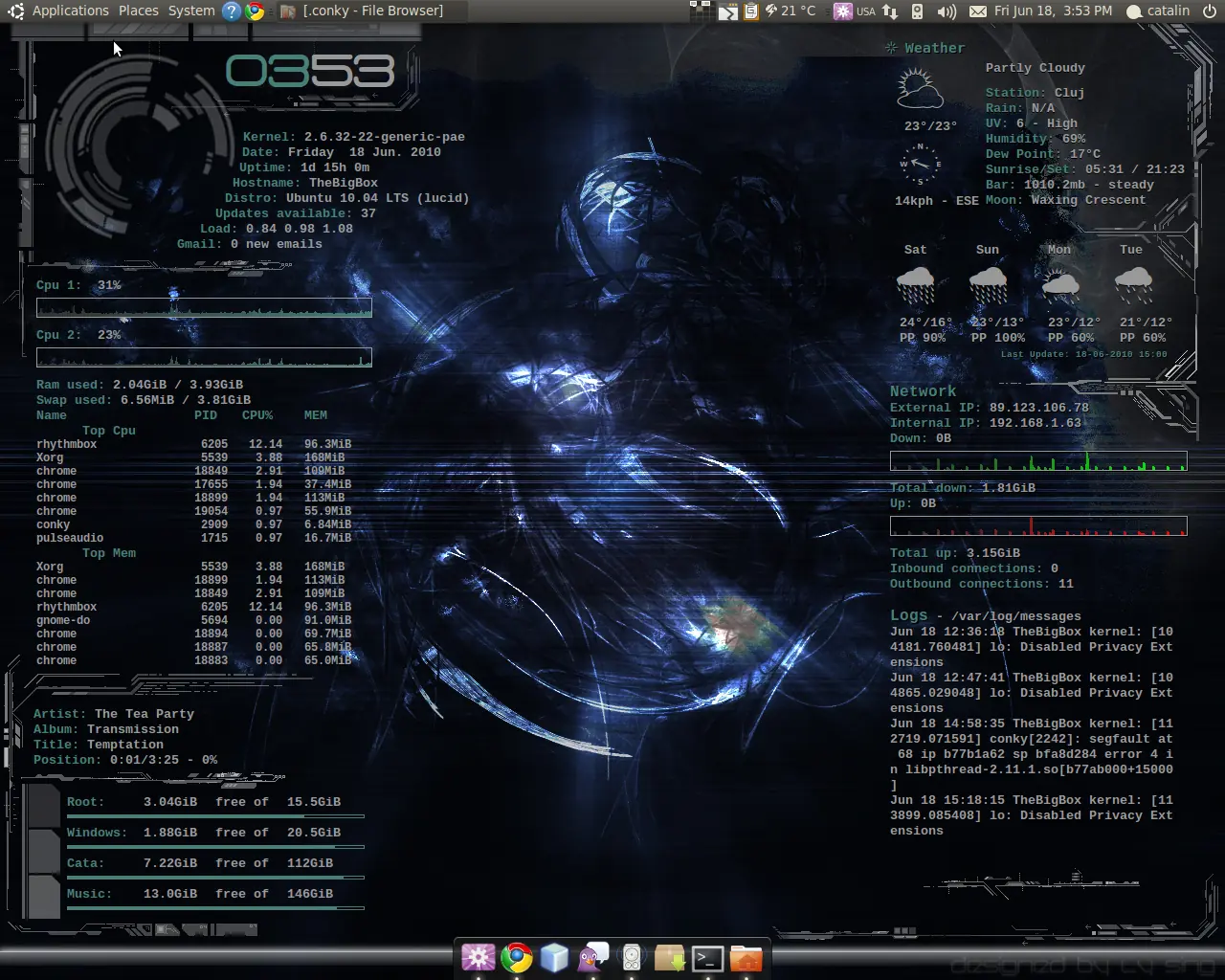Click the Moon: Waxing Crescent line
1225x980 pixels.
click(x=1066, y=200)
